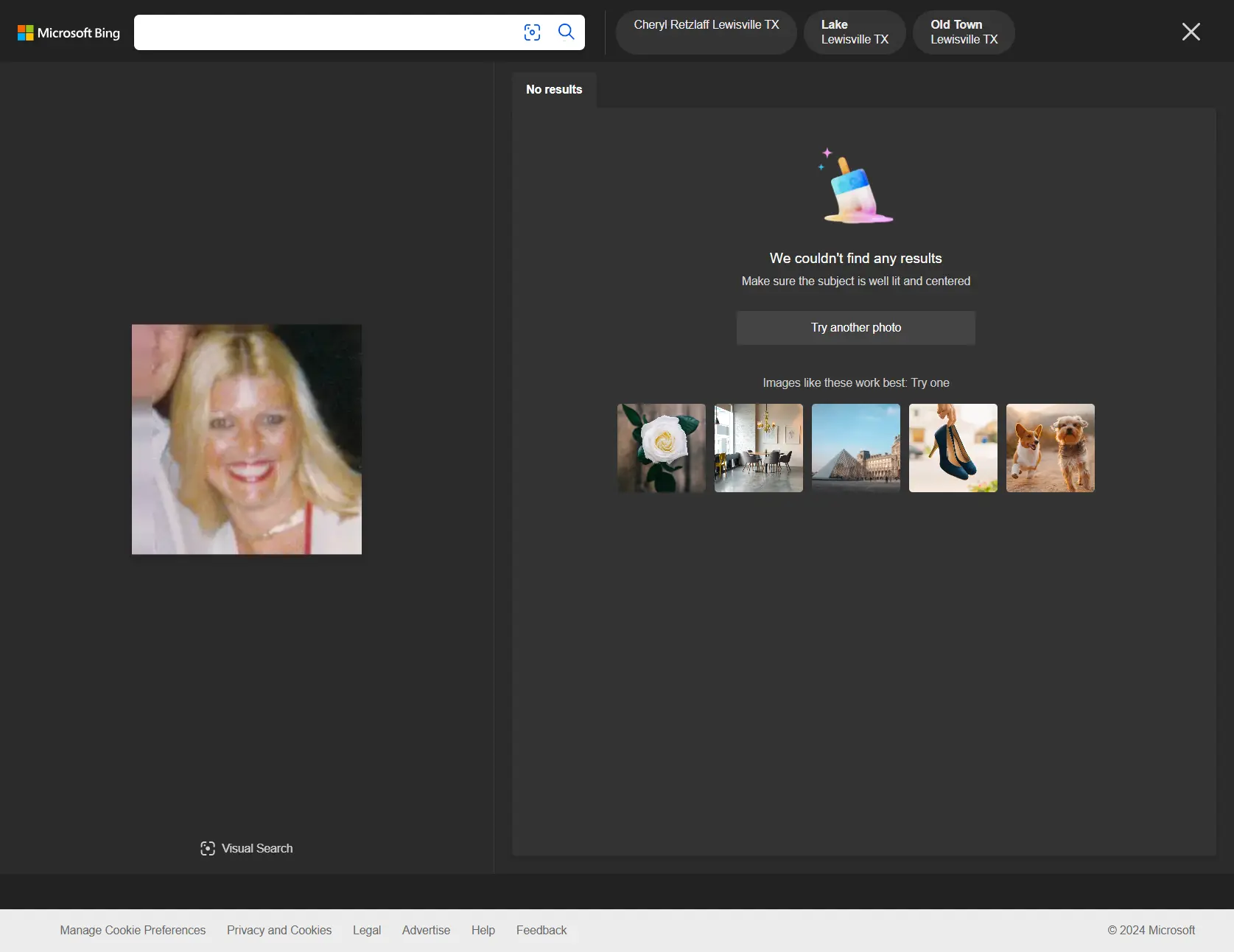Try the running dogs sample image
1234x952 pixels.
[1050, 448]
